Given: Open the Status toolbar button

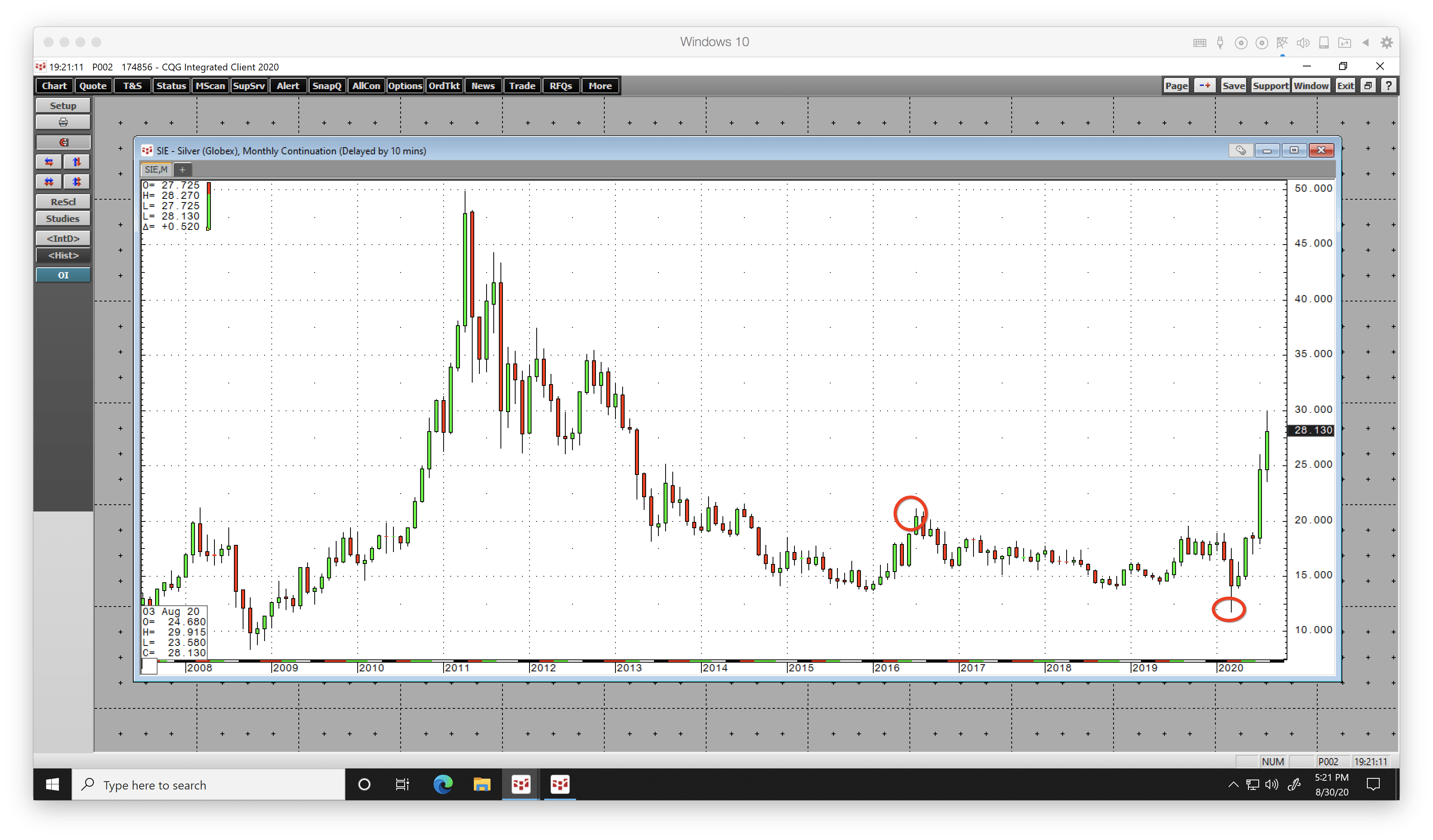Looking at the screenshot, I should coord(171,86).
